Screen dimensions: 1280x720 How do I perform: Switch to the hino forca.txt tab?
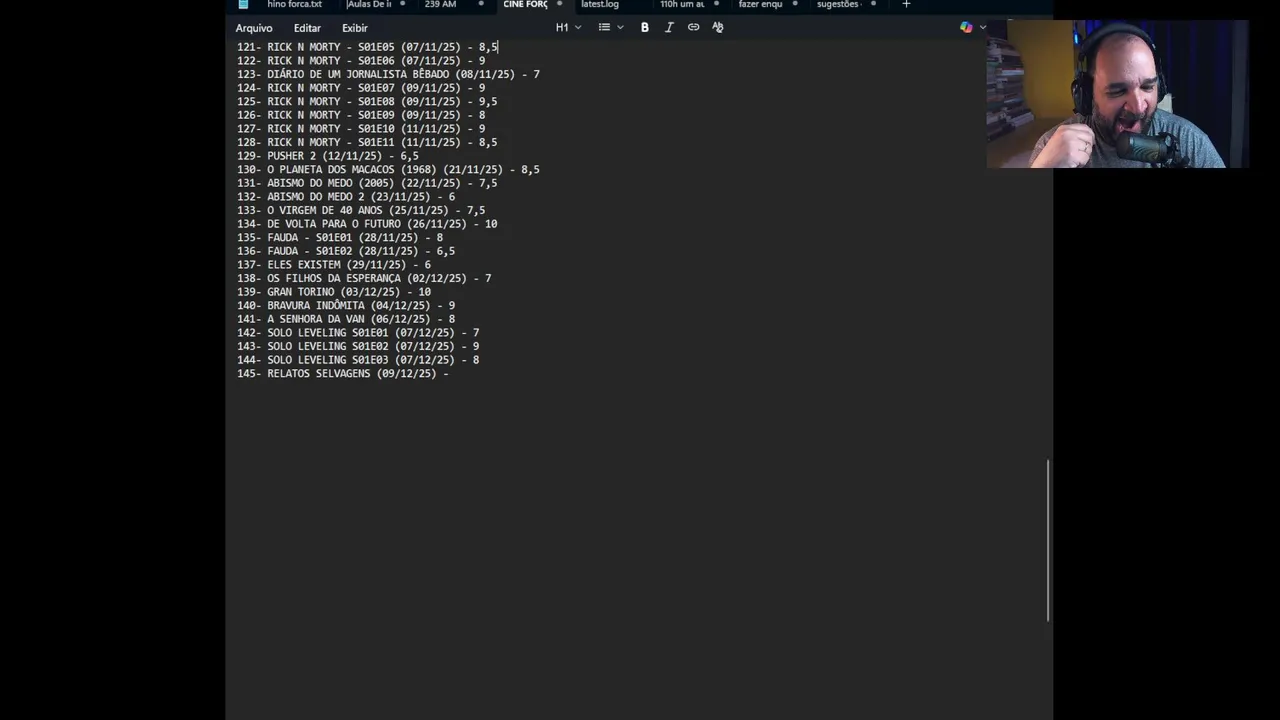tap(294, 5)
